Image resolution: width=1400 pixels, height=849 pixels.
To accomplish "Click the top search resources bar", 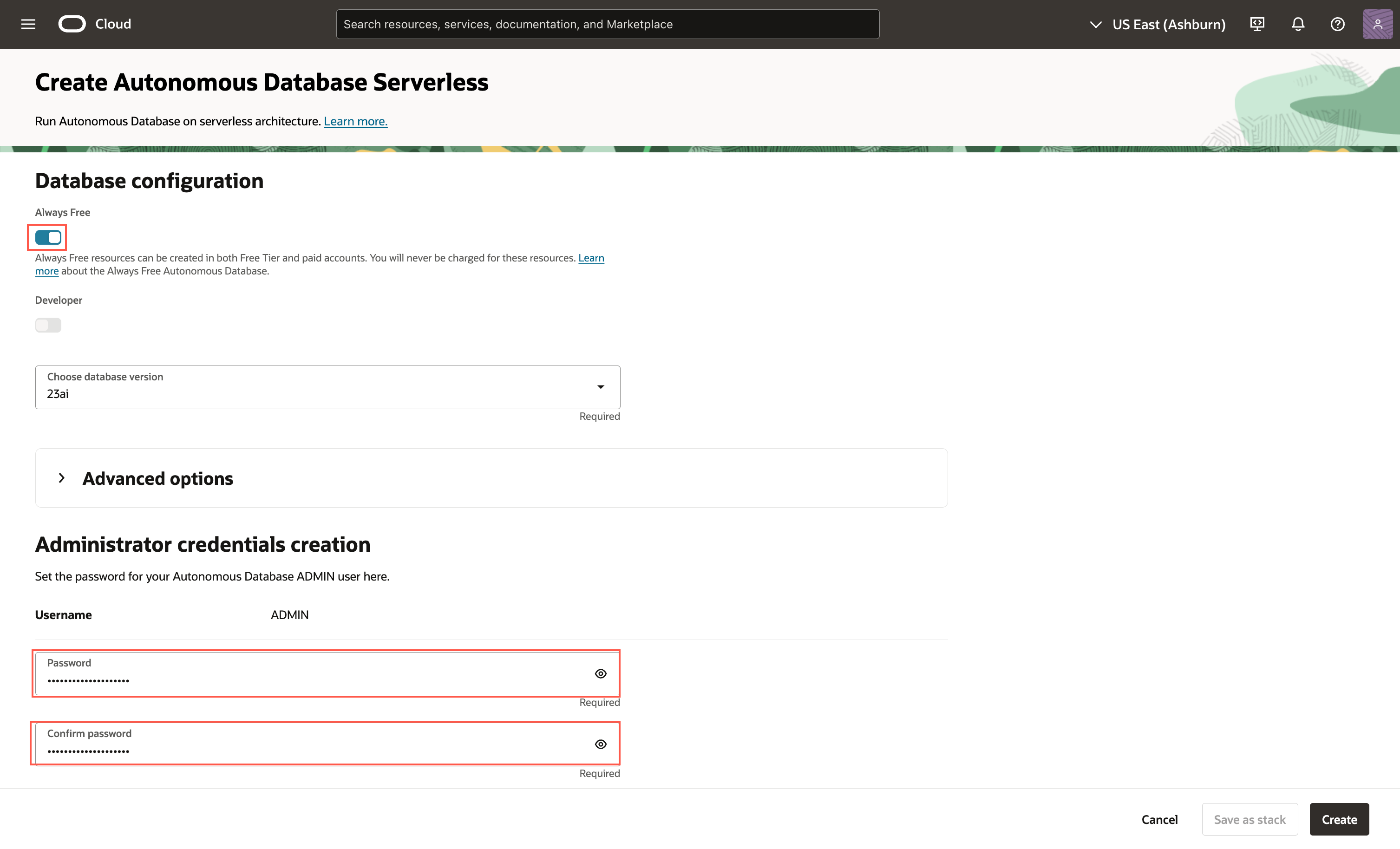I will click(x=607, y=24).
